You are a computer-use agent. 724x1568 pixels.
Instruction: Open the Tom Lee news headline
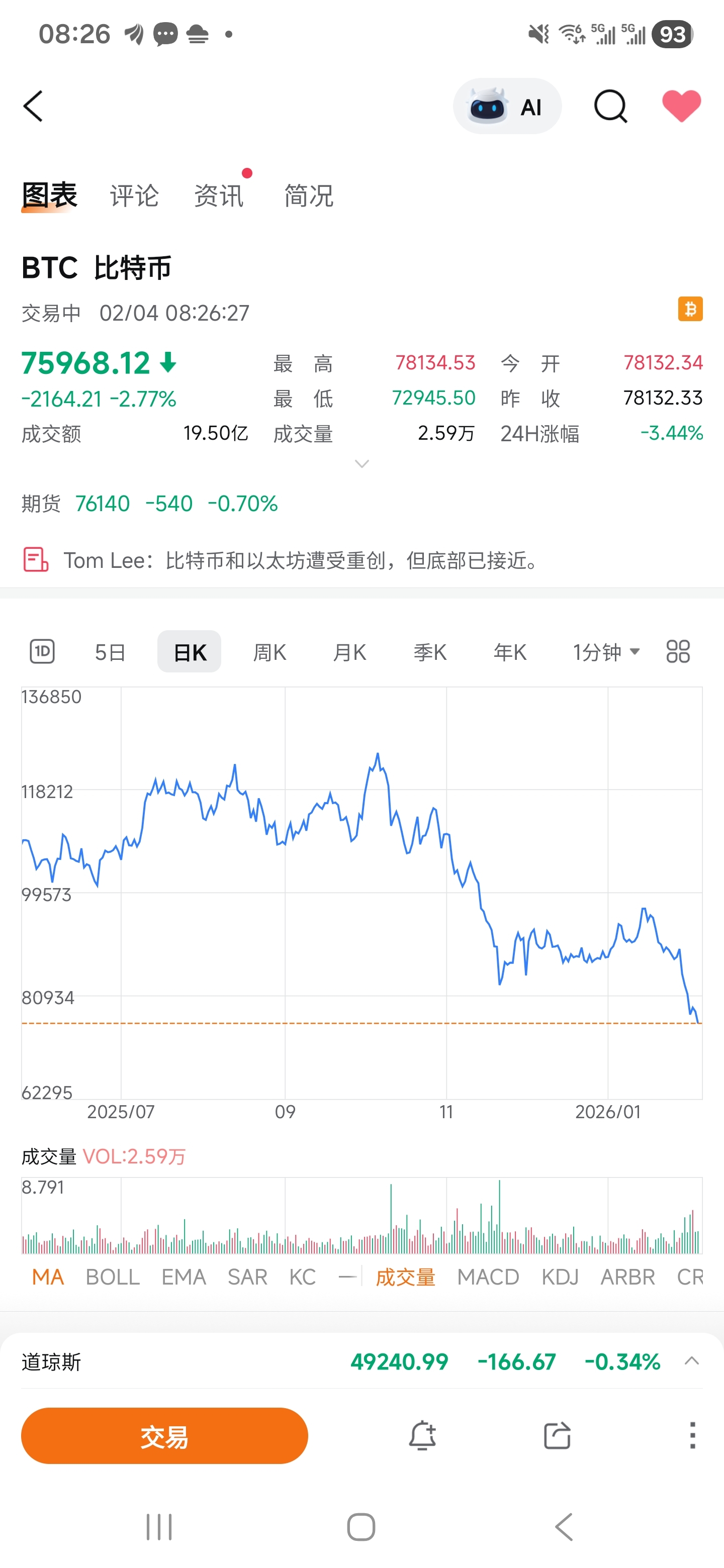[x=301, y=560]
